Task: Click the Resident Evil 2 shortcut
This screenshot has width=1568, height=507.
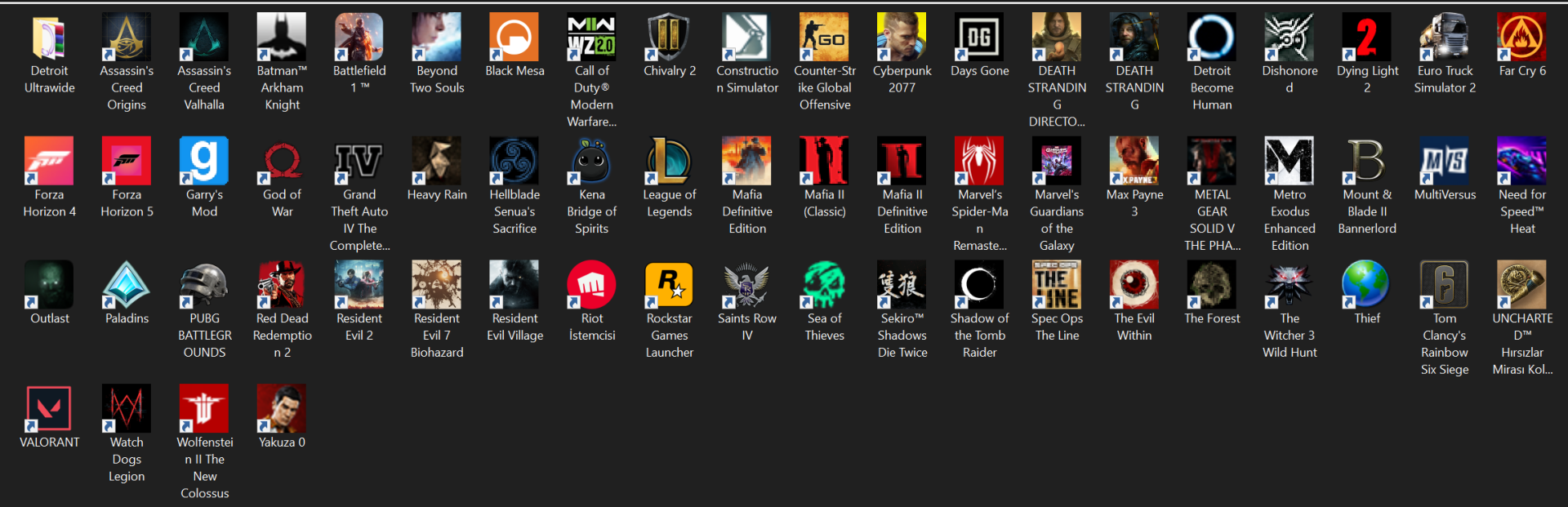Action: coord(359,285)
